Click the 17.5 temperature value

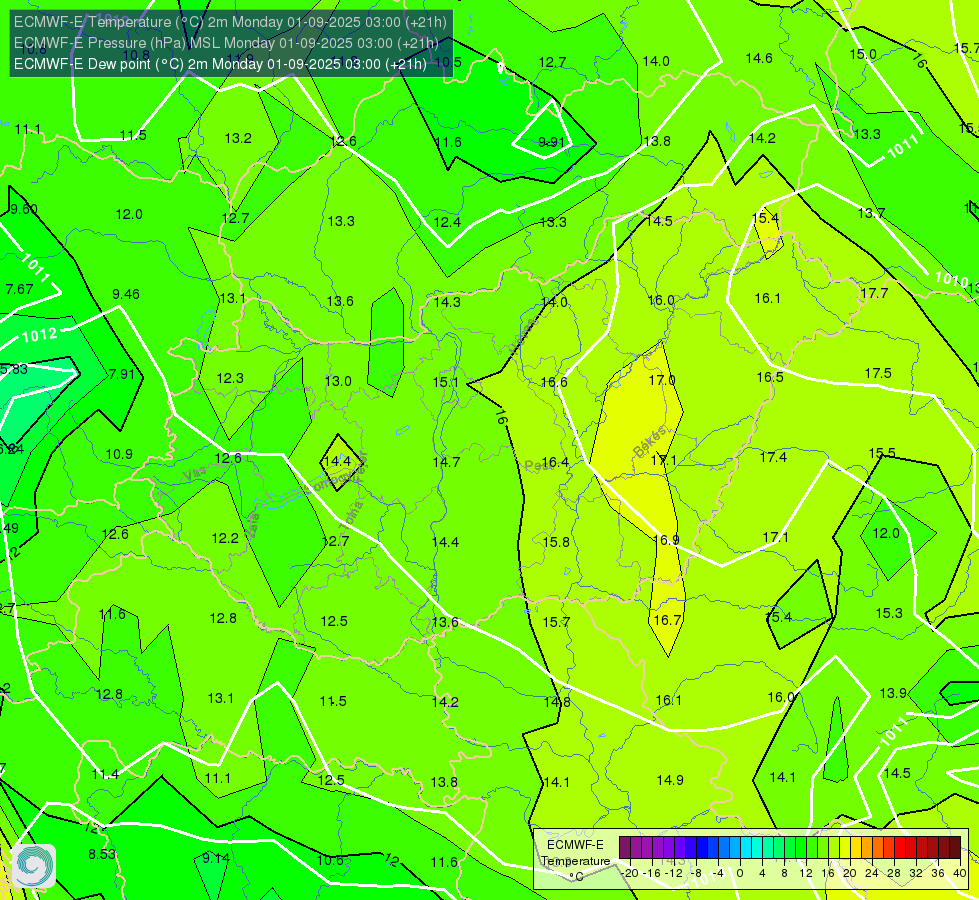[x=878, y=373]
